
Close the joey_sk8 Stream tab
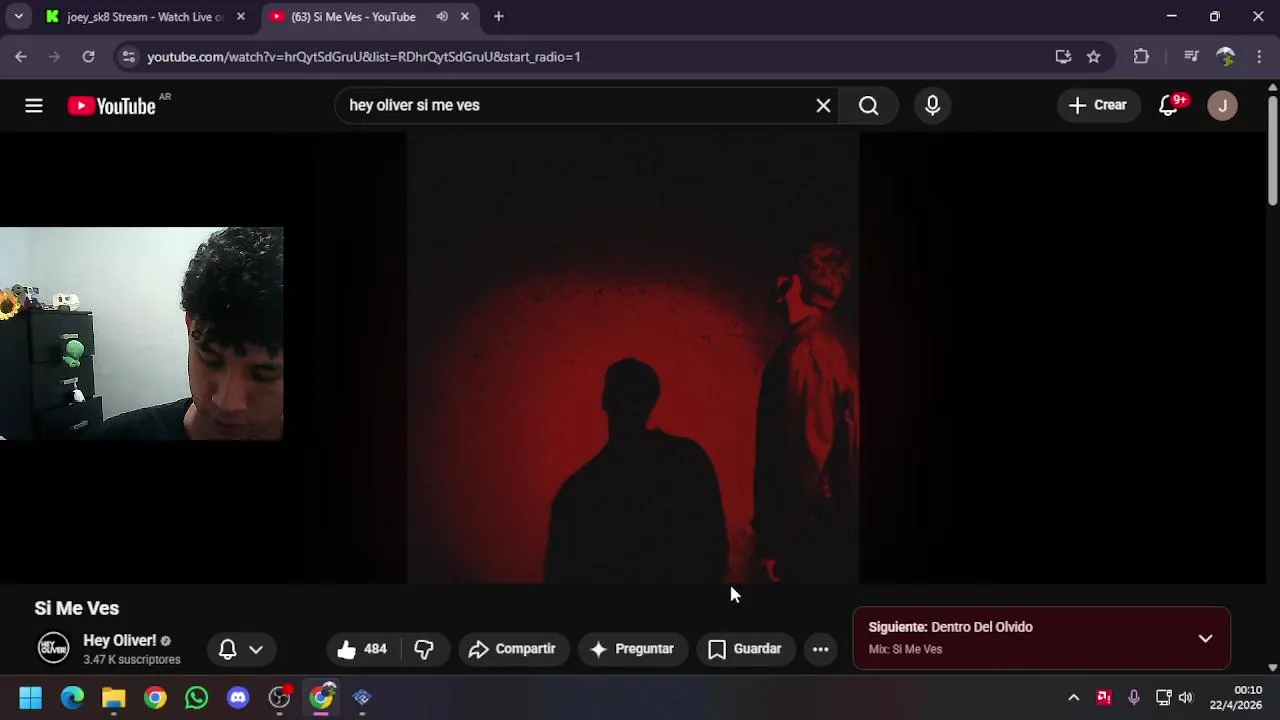click(x=240, y=17)
